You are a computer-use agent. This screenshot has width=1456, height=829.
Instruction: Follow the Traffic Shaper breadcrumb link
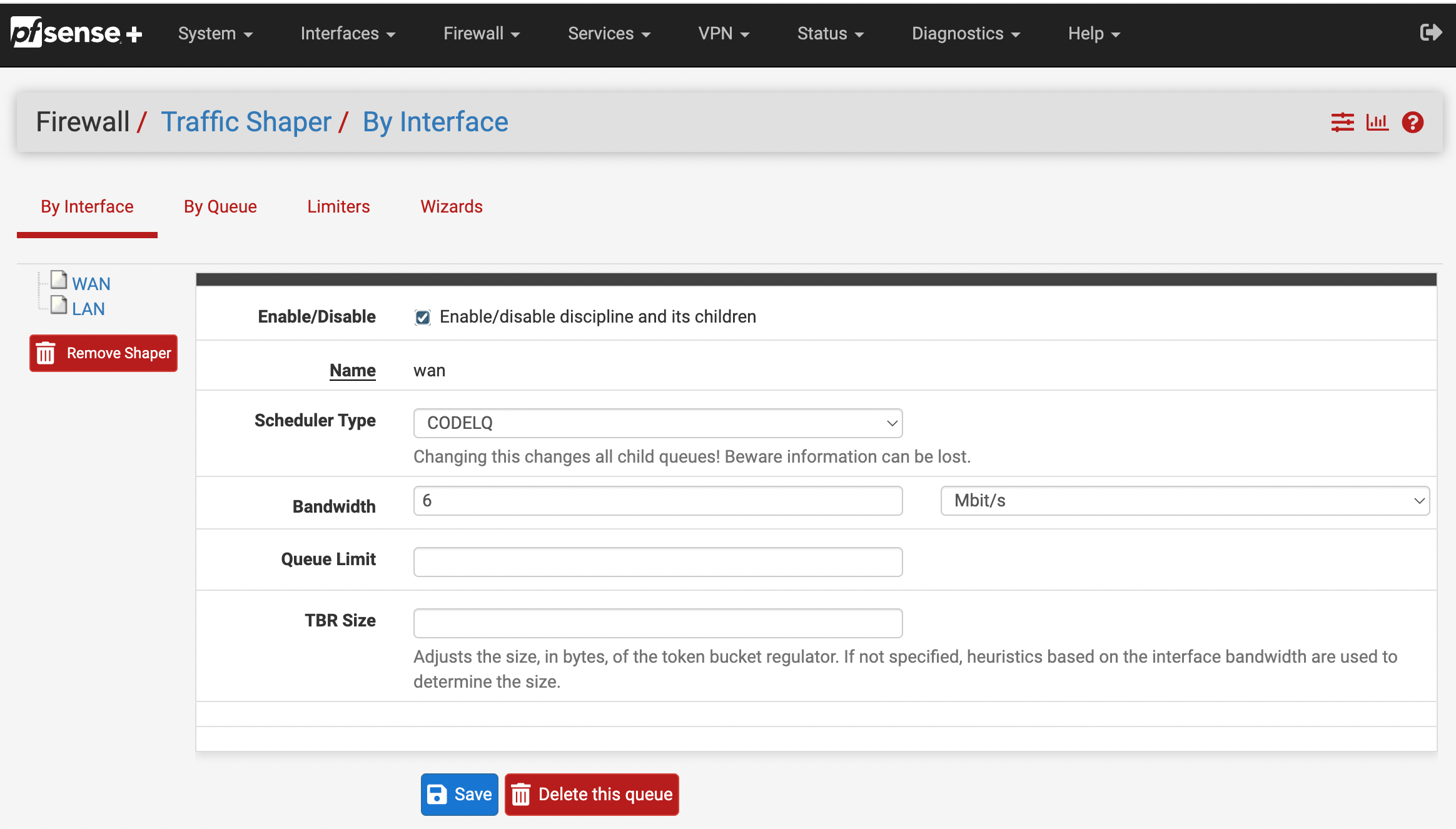pyautogui.click(x=246, y=122)
